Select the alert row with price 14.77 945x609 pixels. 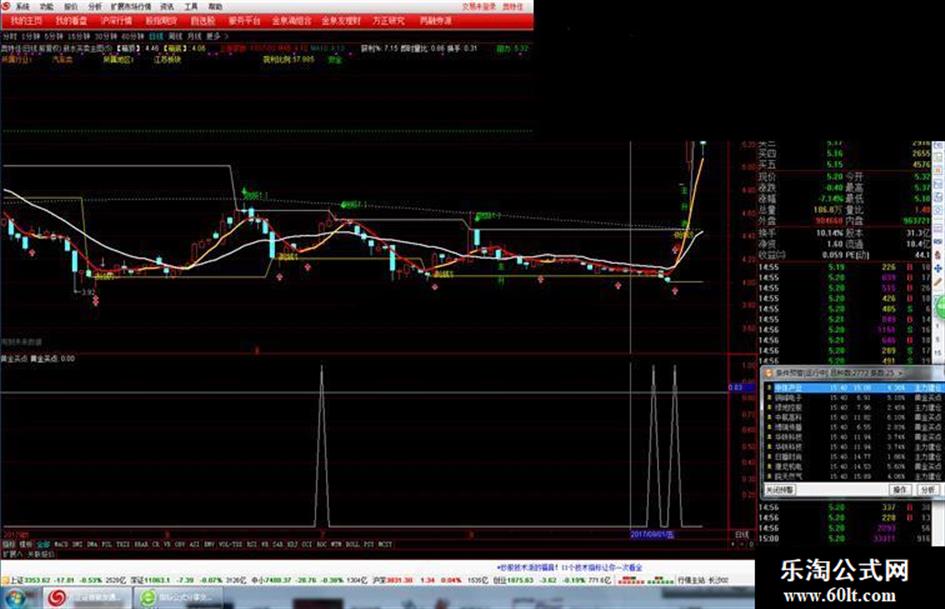[x=853, y=456]
